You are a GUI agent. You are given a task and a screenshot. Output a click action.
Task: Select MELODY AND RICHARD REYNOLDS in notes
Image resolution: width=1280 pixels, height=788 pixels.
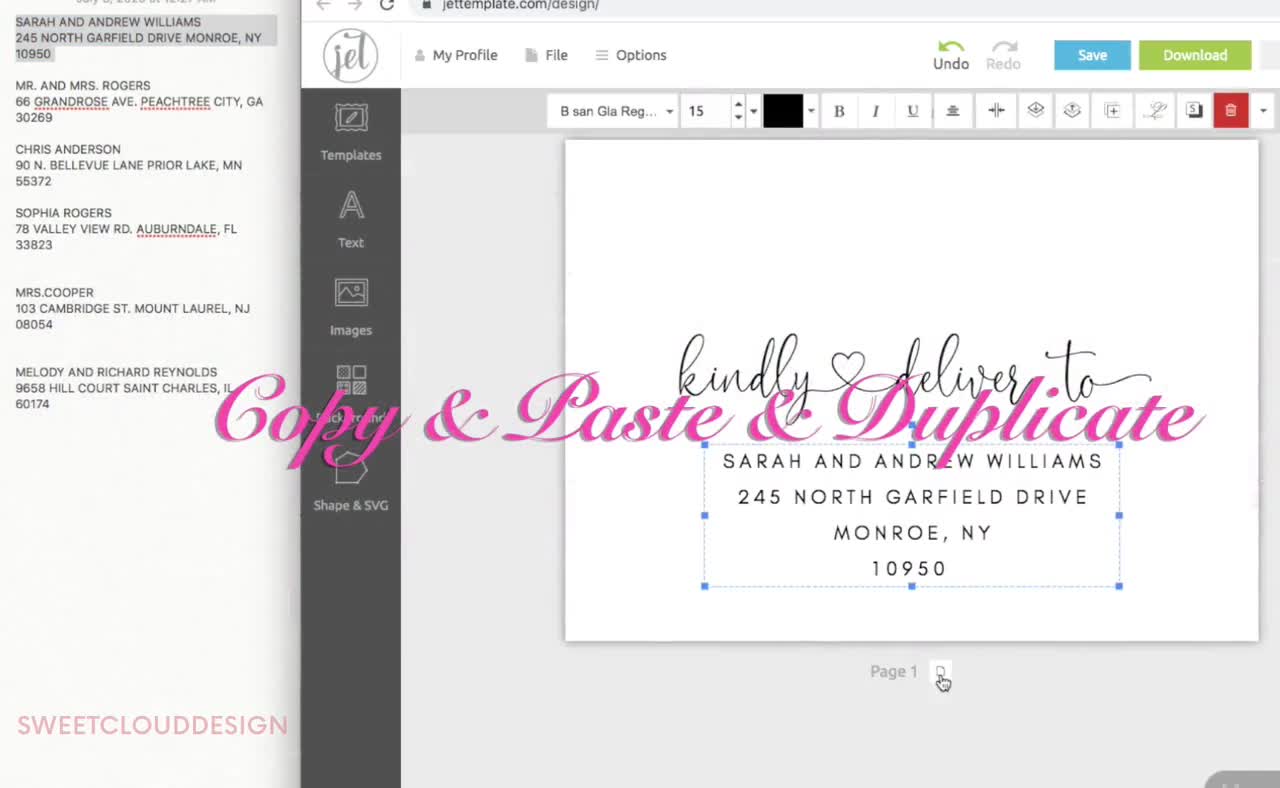116,372
